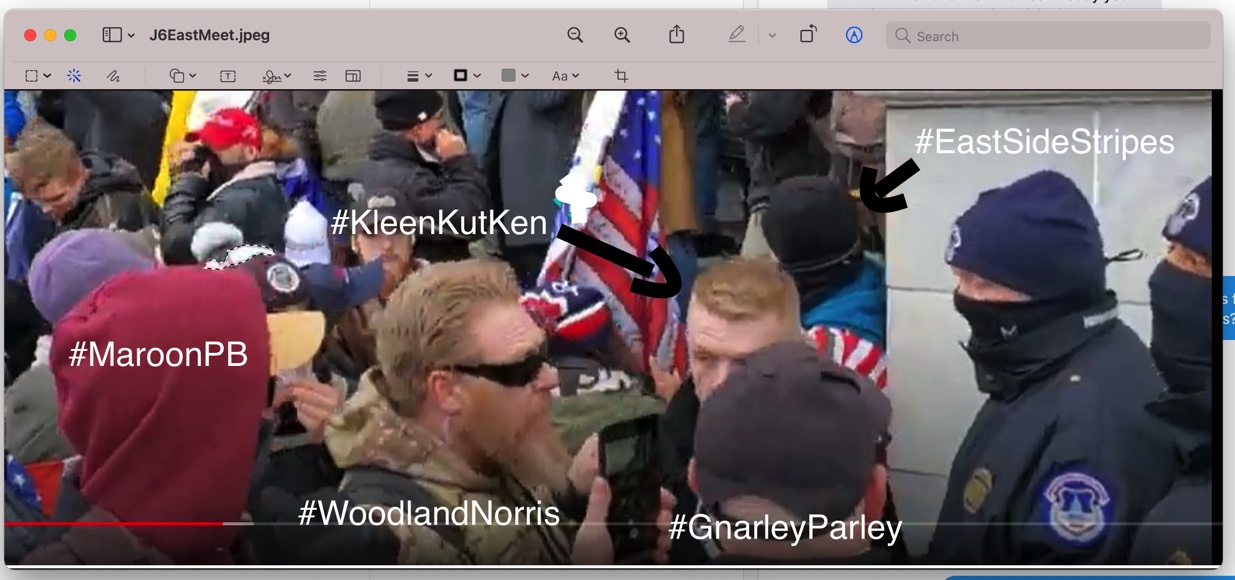The height and width of the screenshot is (580, 1235).
Task: Click the green full-screen window button
Action: click(70, 35)
